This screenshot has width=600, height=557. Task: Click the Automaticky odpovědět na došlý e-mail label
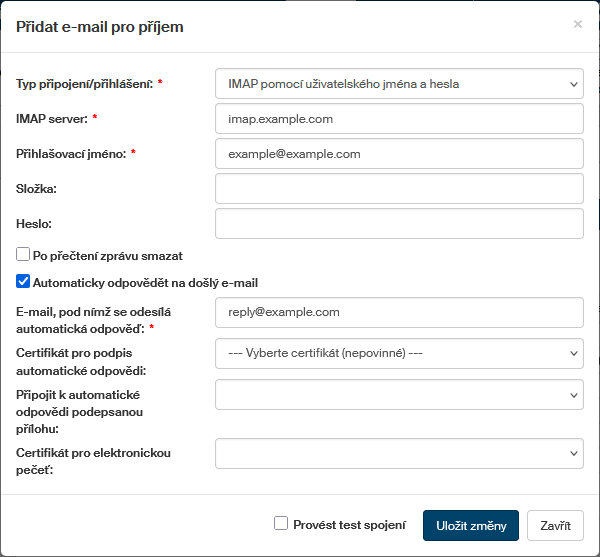145,283
